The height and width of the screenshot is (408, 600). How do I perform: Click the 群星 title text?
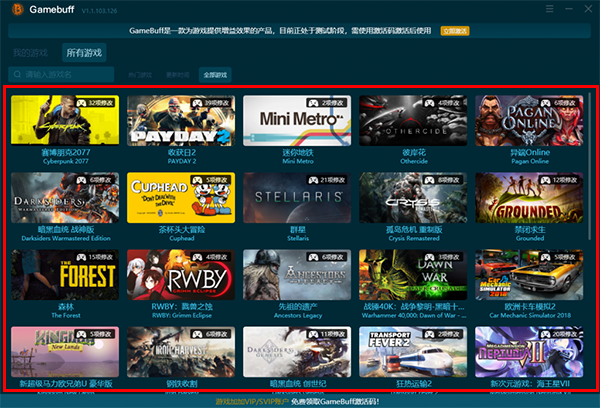(x=298, y=230)
